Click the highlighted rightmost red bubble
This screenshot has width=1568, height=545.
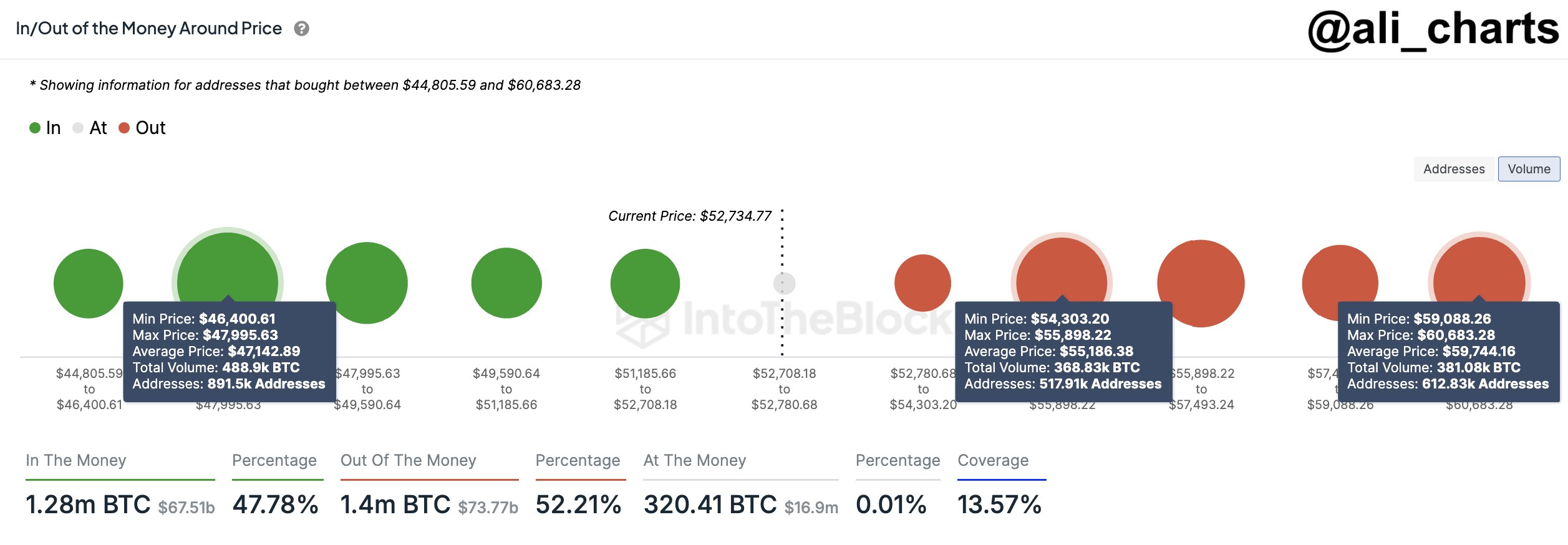[x=1479, y=269]
